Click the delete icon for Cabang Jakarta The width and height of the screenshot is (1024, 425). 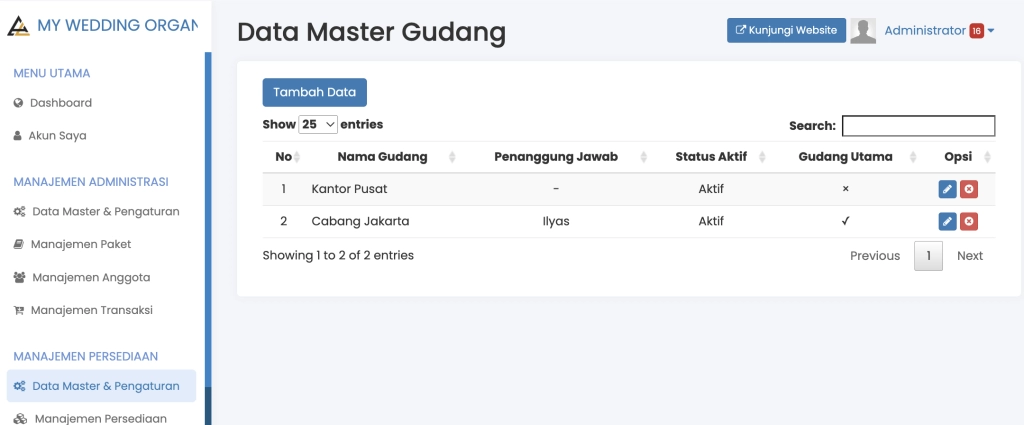[969, 222]
